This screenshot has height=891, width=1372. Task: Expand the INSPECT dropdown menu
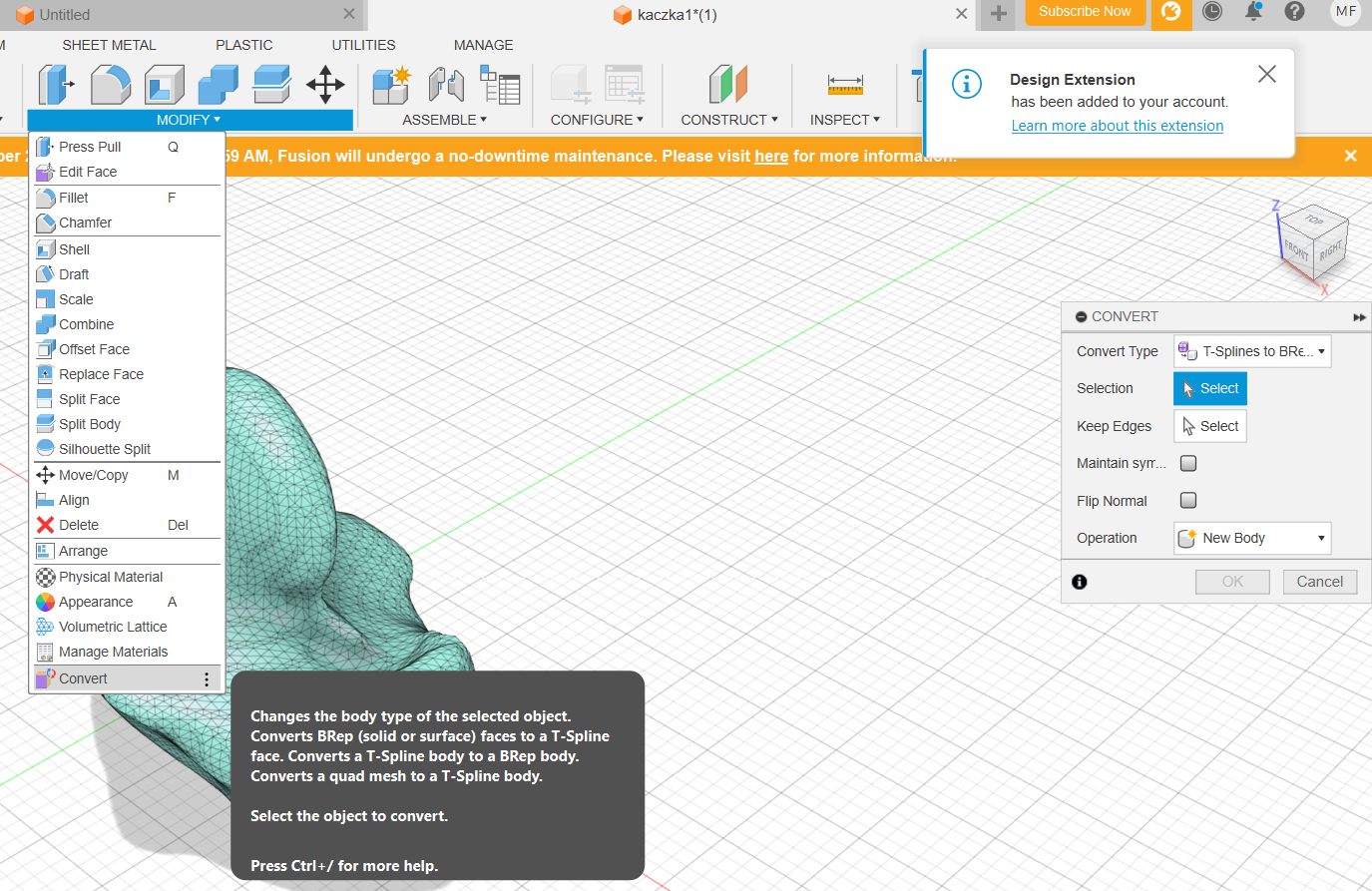845,120
